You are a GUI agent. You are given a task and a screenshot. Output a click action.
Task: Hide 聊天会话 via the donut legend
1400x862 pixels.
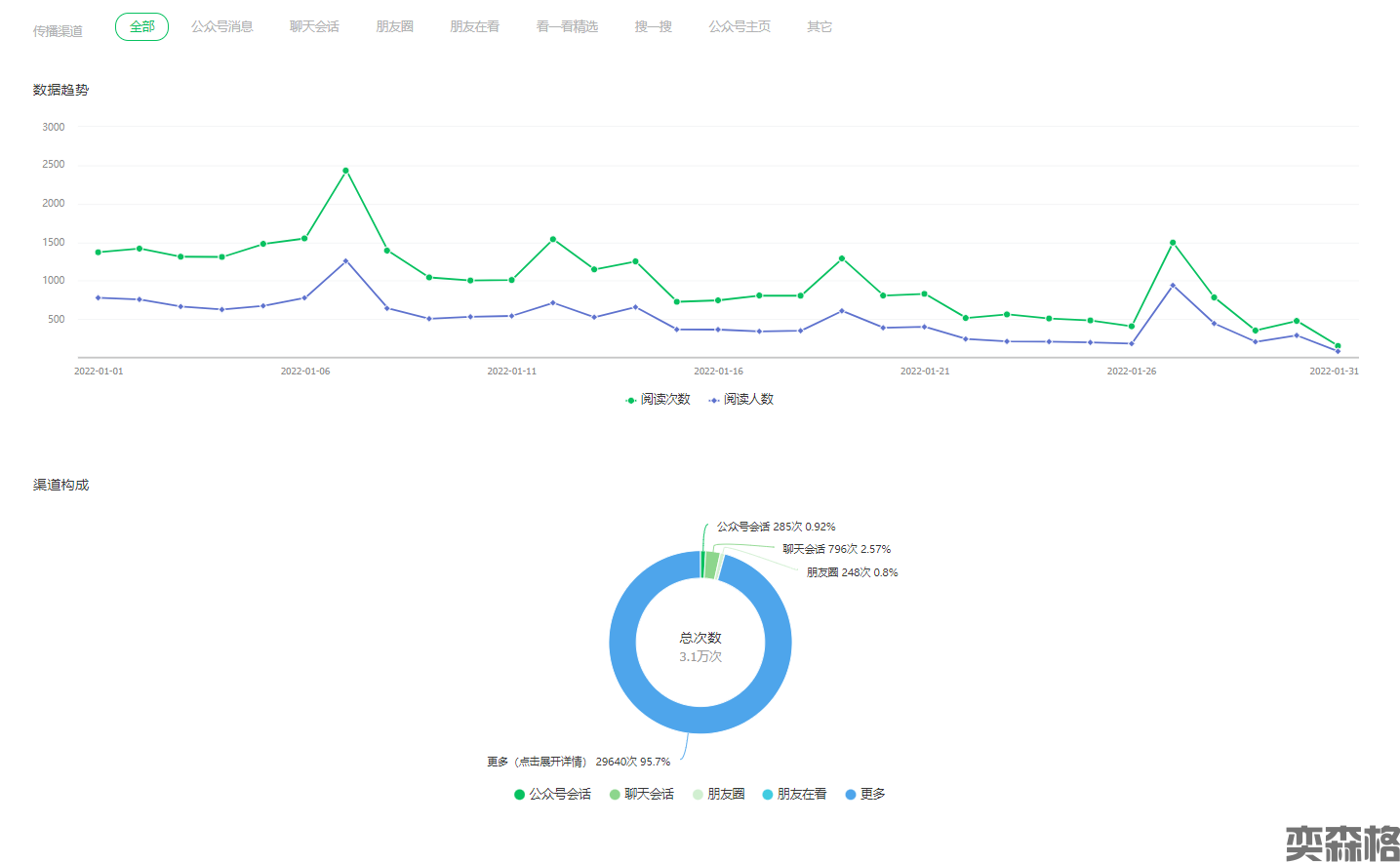click(x=642, y=795)
